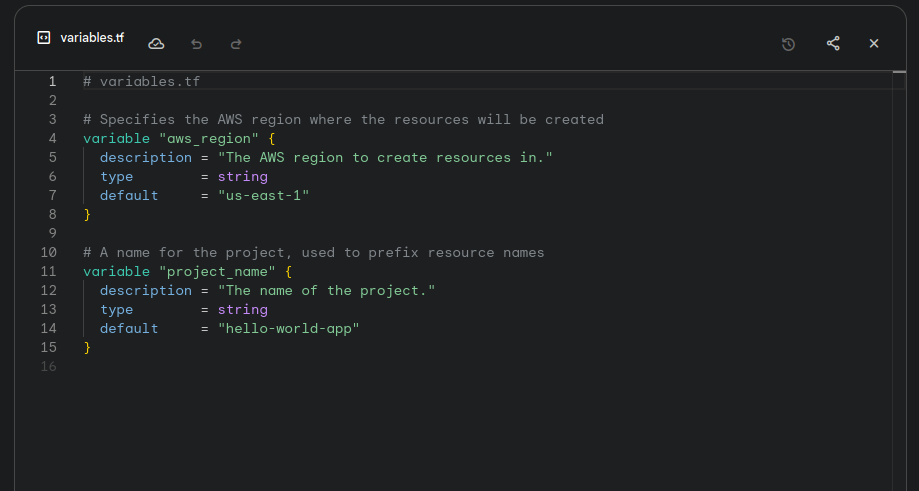The height and width of the screenshot is (491, 919).
Task: Click the variable keyword on line 11
Action: (x=117, y=272)
